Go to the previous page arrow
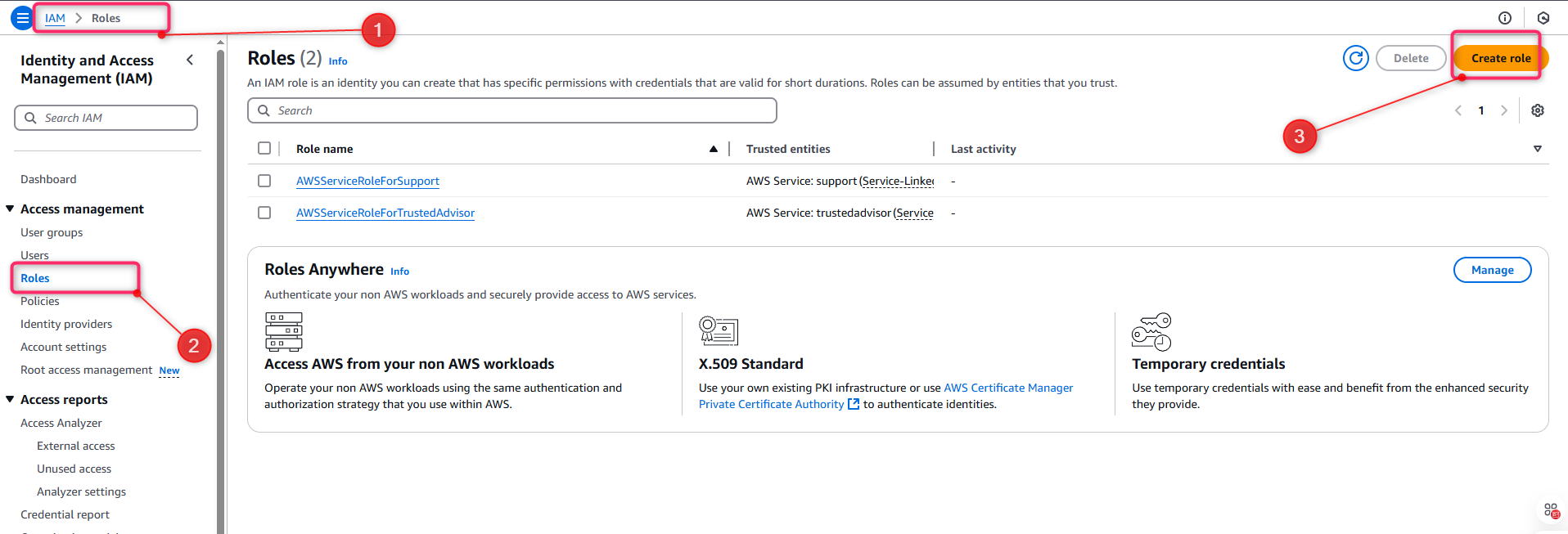Viewport: 1568px width, 534px height. tap(1458, 110)
